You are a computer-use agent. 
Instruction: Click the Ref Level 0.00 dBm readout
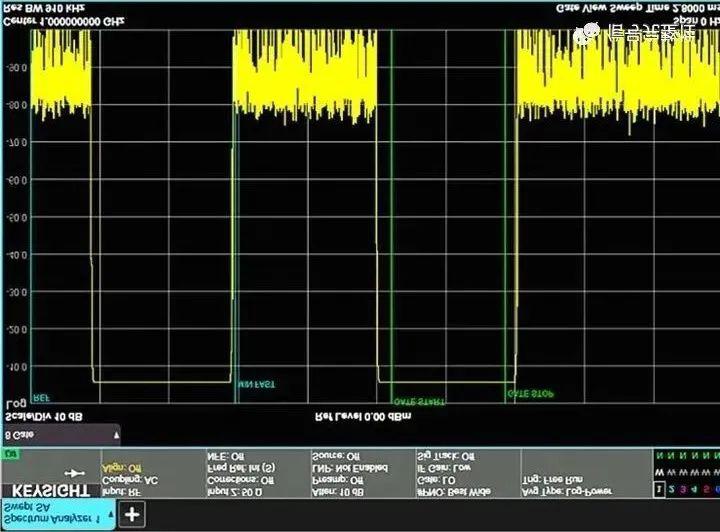363,417
